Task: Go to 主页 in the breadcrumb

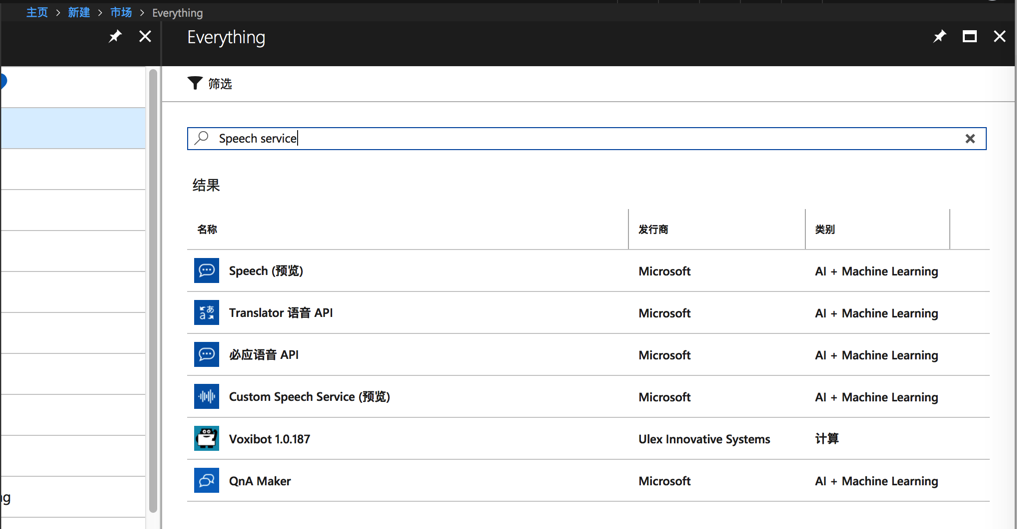Action: [37, 13]
